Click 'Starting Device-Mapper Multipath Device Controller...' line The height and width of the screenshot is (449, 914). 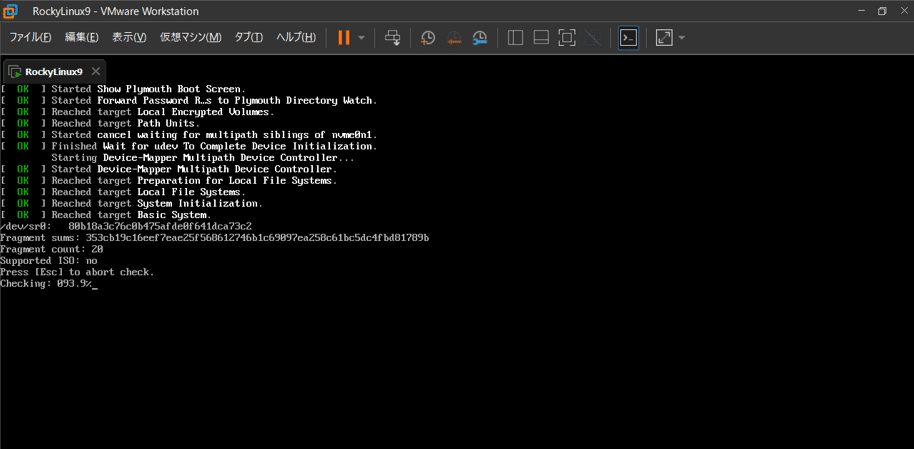[x=203, y=158]
